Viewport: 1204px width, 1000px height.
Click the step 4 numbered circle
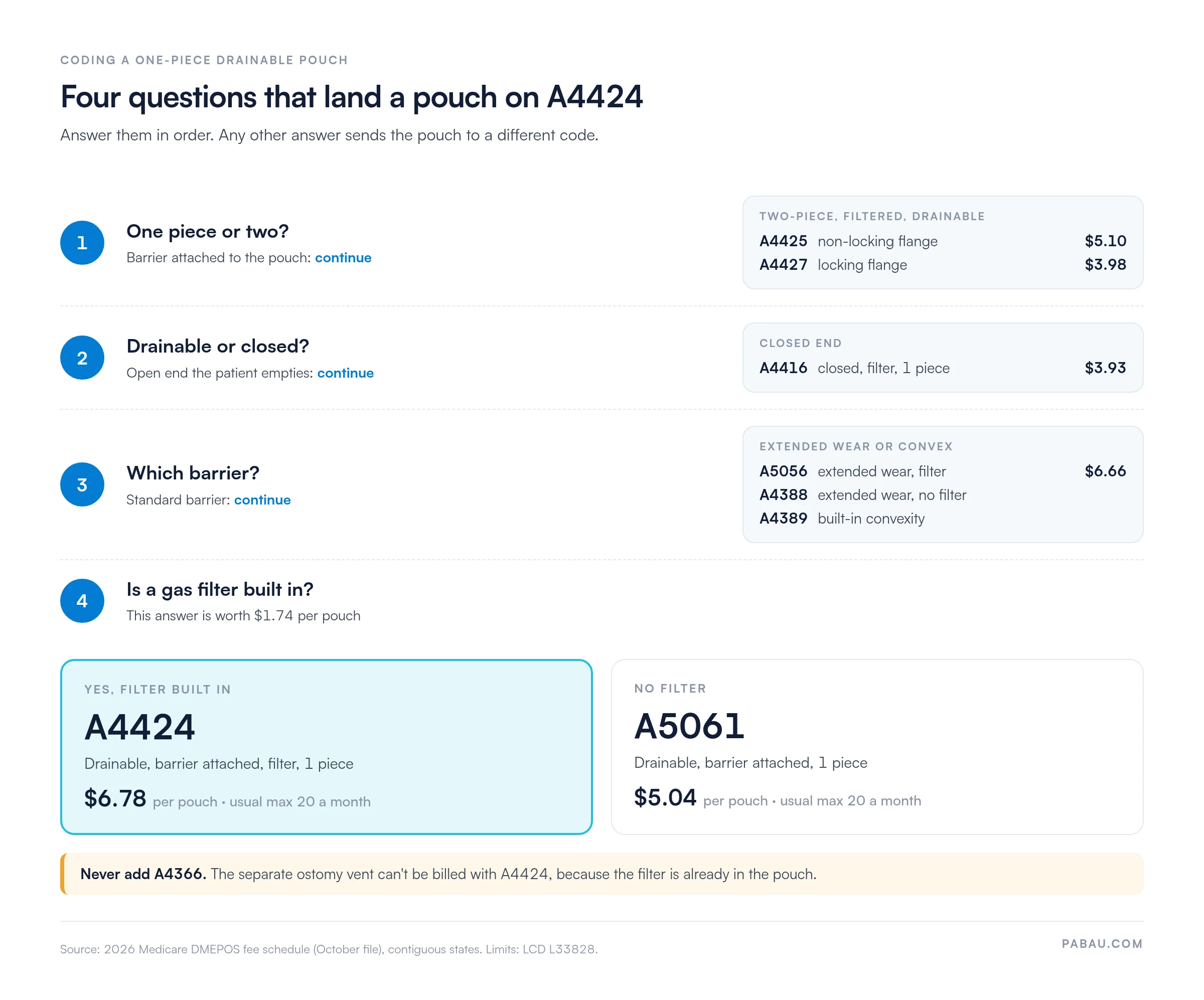[x=82, y=601]
